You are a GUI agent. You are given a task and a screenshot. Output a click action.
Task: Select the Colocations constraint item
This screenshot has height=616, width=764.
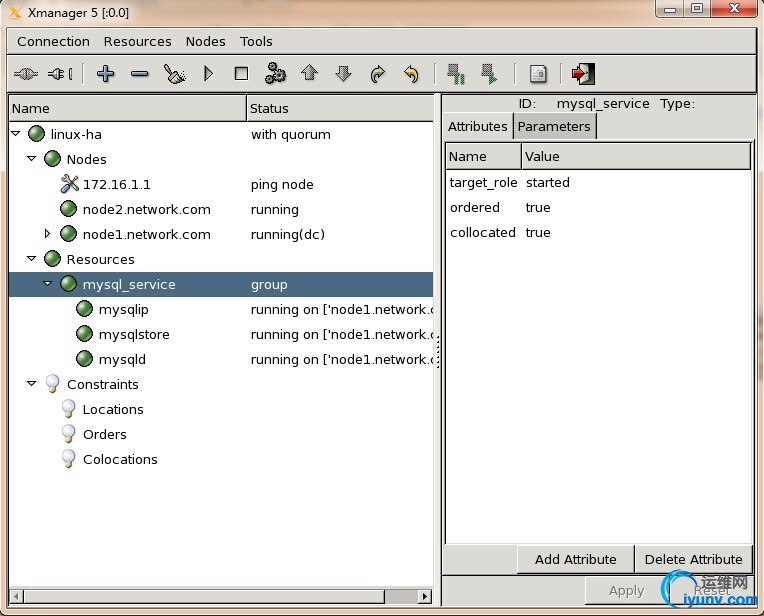coord(120,460)
